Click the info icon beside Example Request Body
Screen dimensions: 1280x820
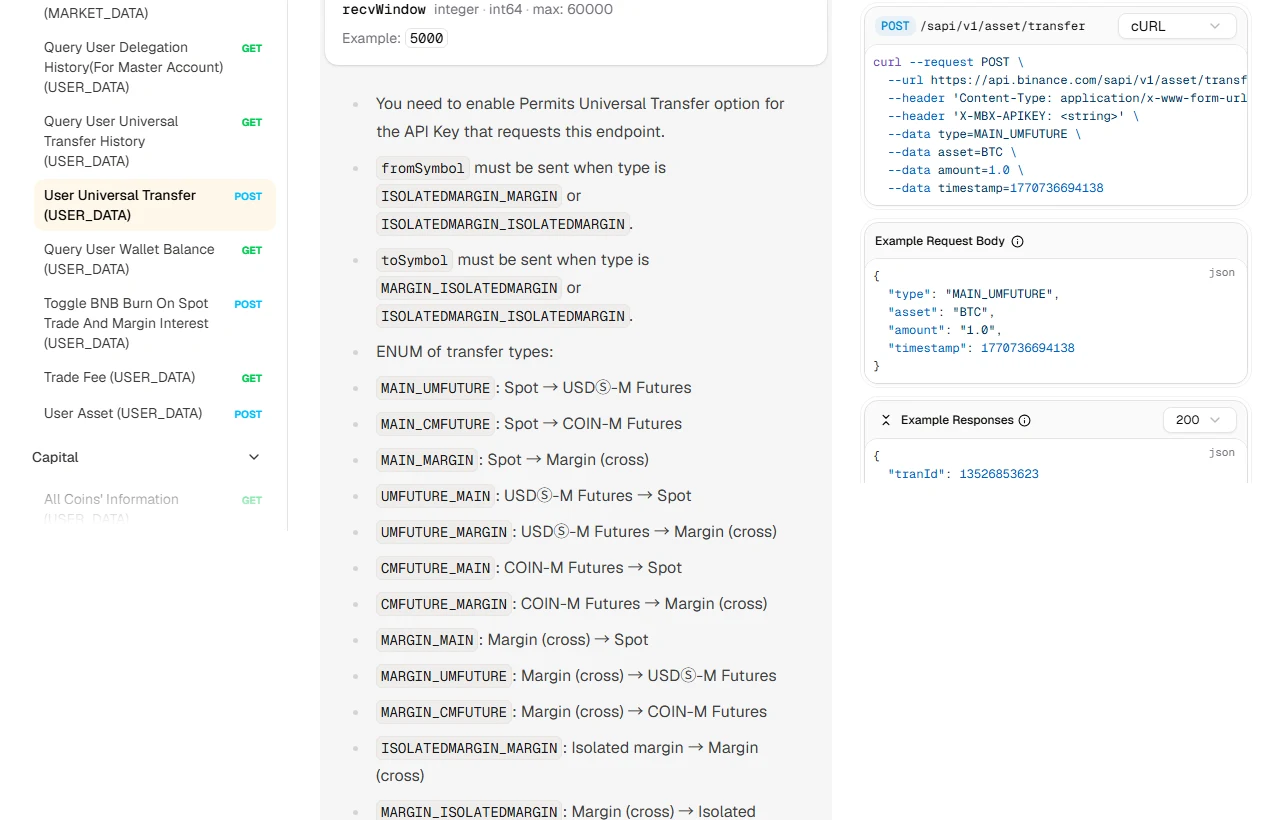coord(1018,241)
